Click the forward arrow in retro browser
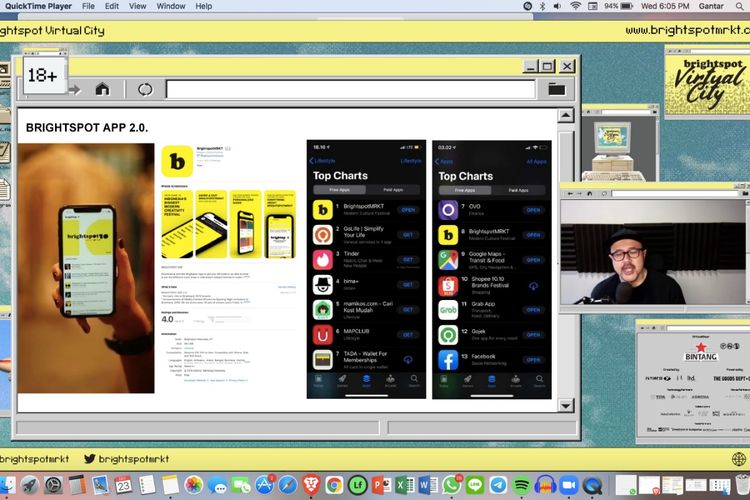 pyautogui.click(x=75, y=89)
